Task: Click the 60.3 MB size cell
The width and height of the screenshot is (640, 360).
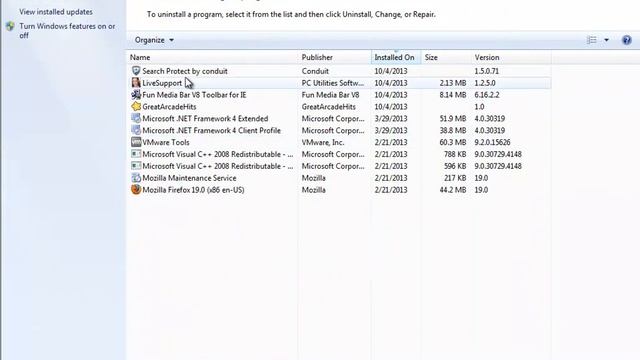Action: click(453, 142)
